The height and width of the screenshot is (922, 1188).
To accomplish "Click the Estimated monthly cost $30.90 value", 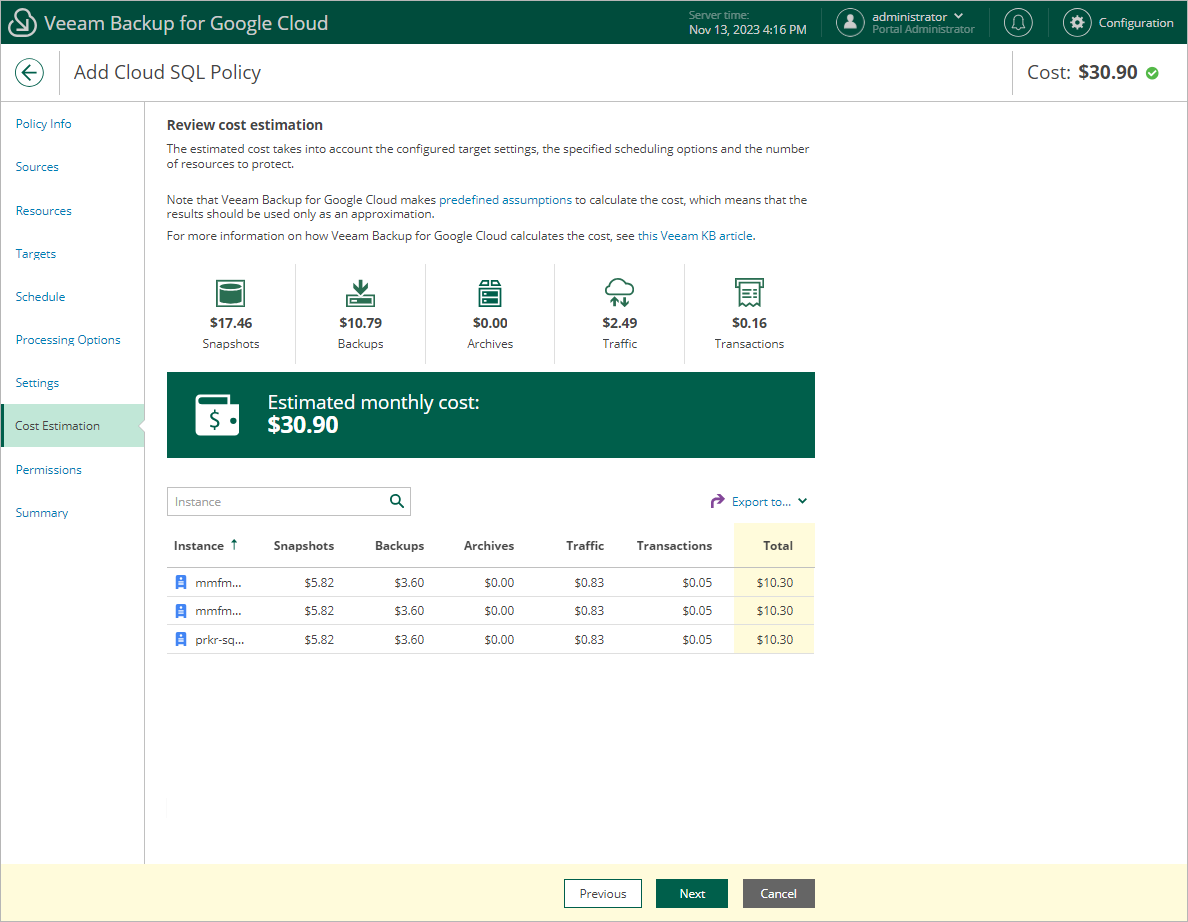I will 303,425.
